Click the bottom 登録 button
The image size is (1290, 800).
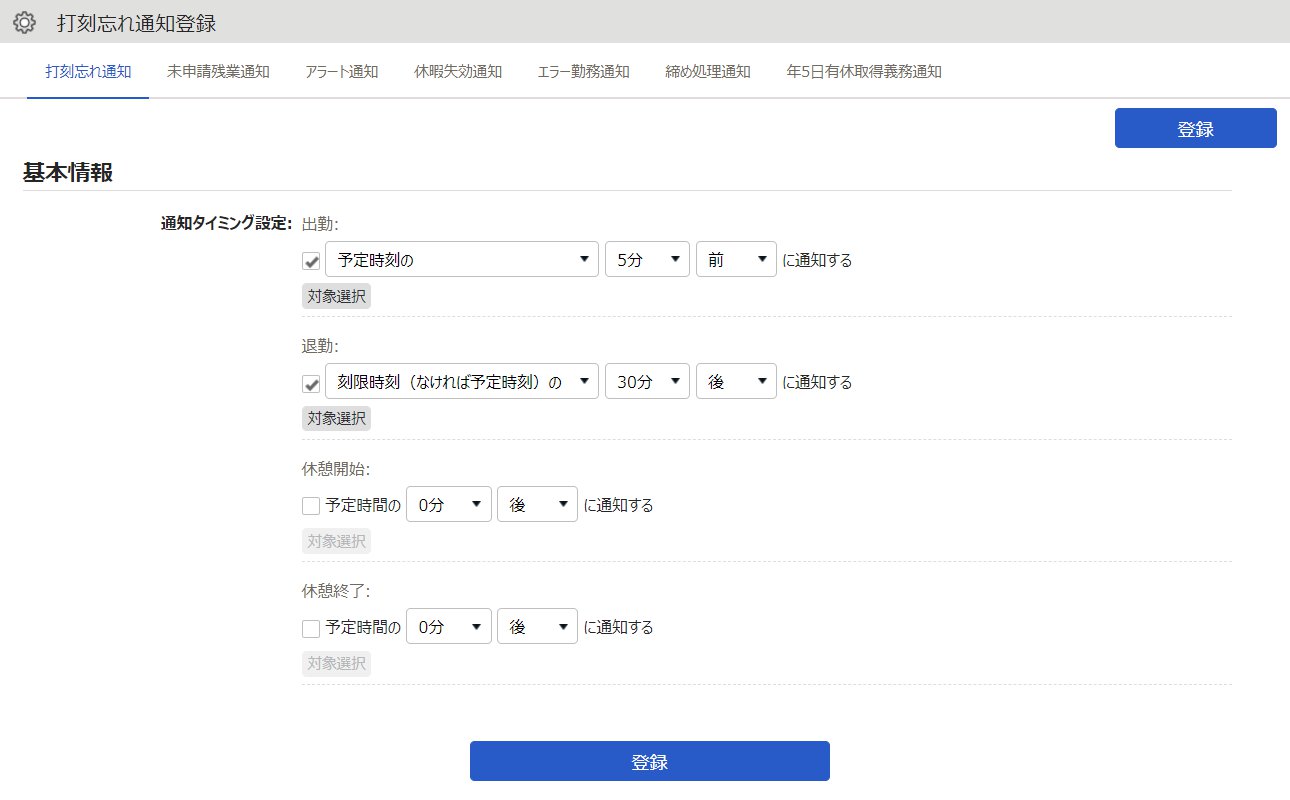(650, 761)
